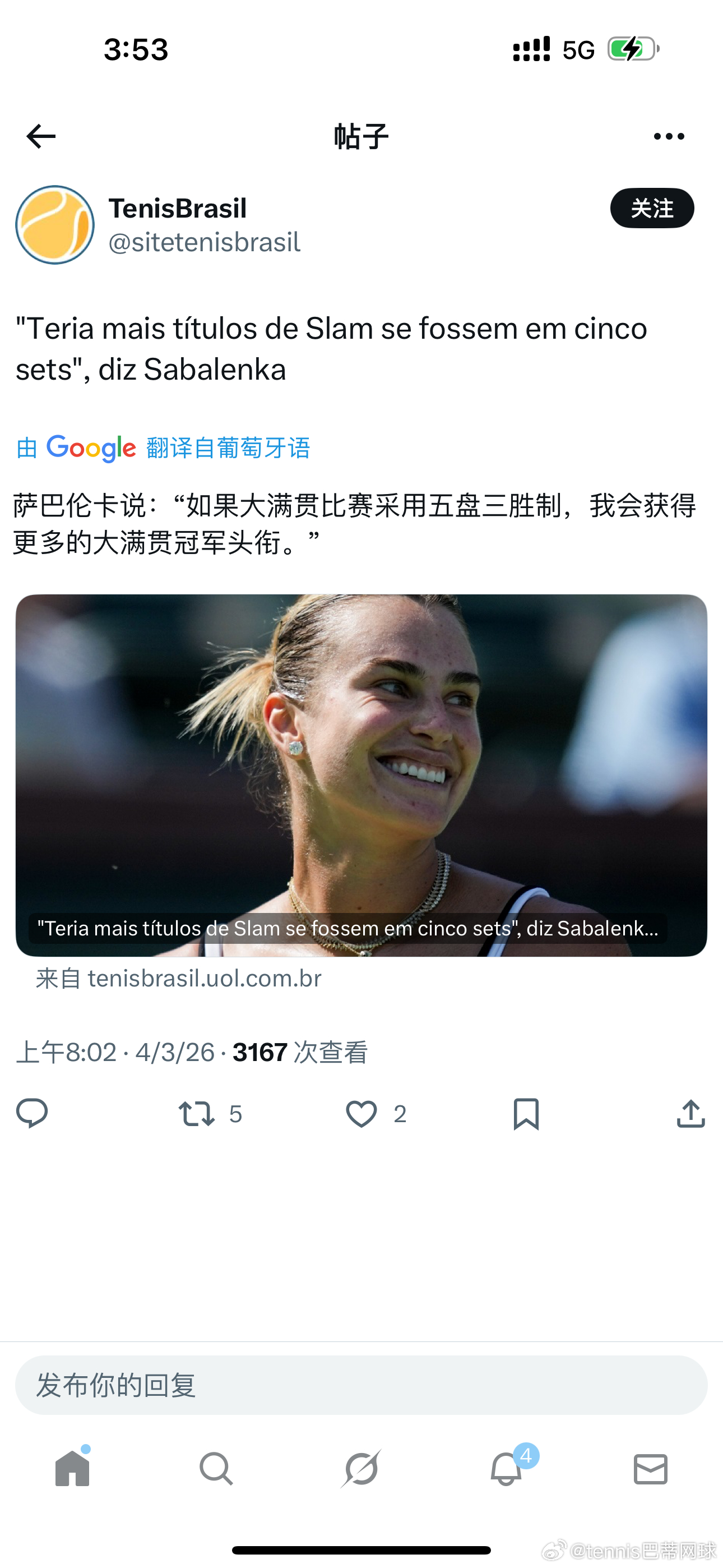This screenshot has width=723, height=1568.
Task: Open the Messages envelope tab
Action: point(651,1469)
